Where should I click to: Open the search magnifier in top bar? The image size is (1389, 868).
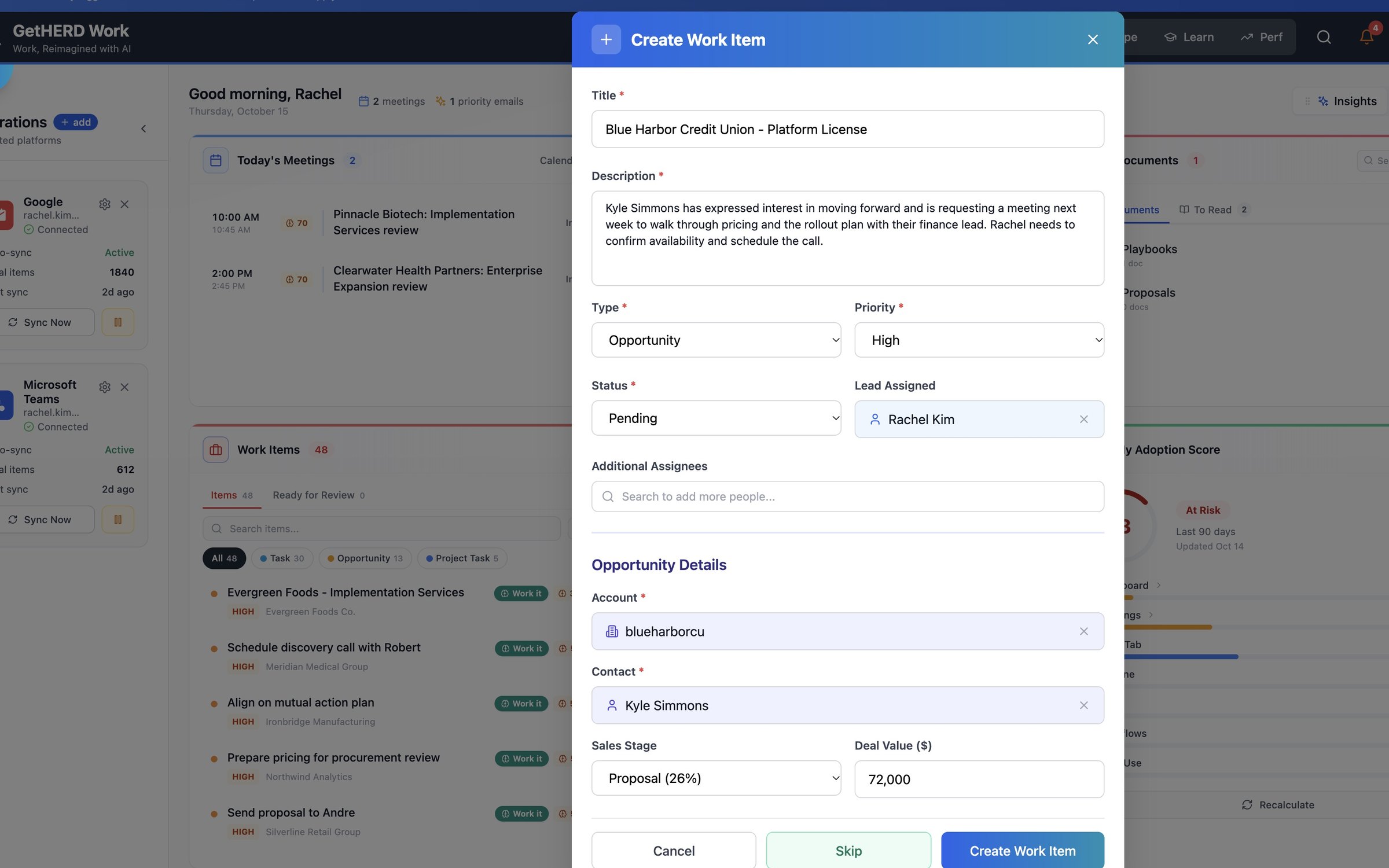point(1324,37)
